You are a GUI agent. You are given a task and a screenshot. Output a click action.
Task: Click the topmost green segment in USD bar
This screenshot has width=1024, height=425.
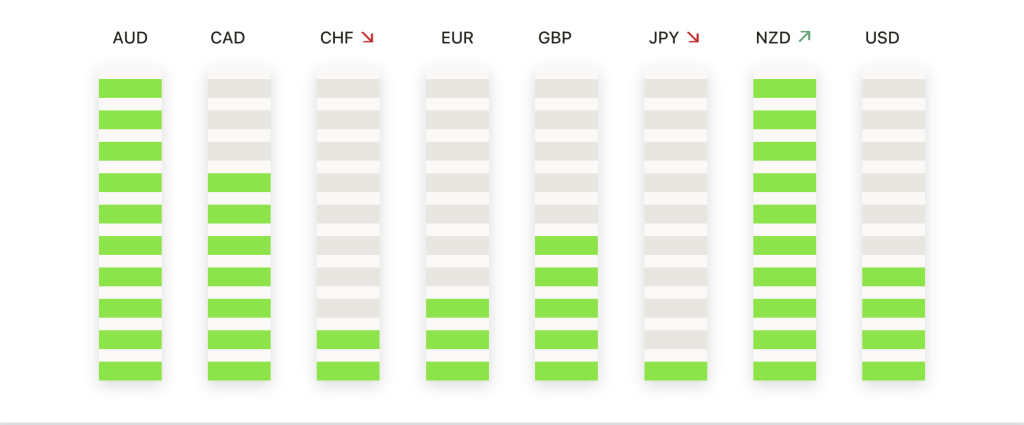point(893,277)
